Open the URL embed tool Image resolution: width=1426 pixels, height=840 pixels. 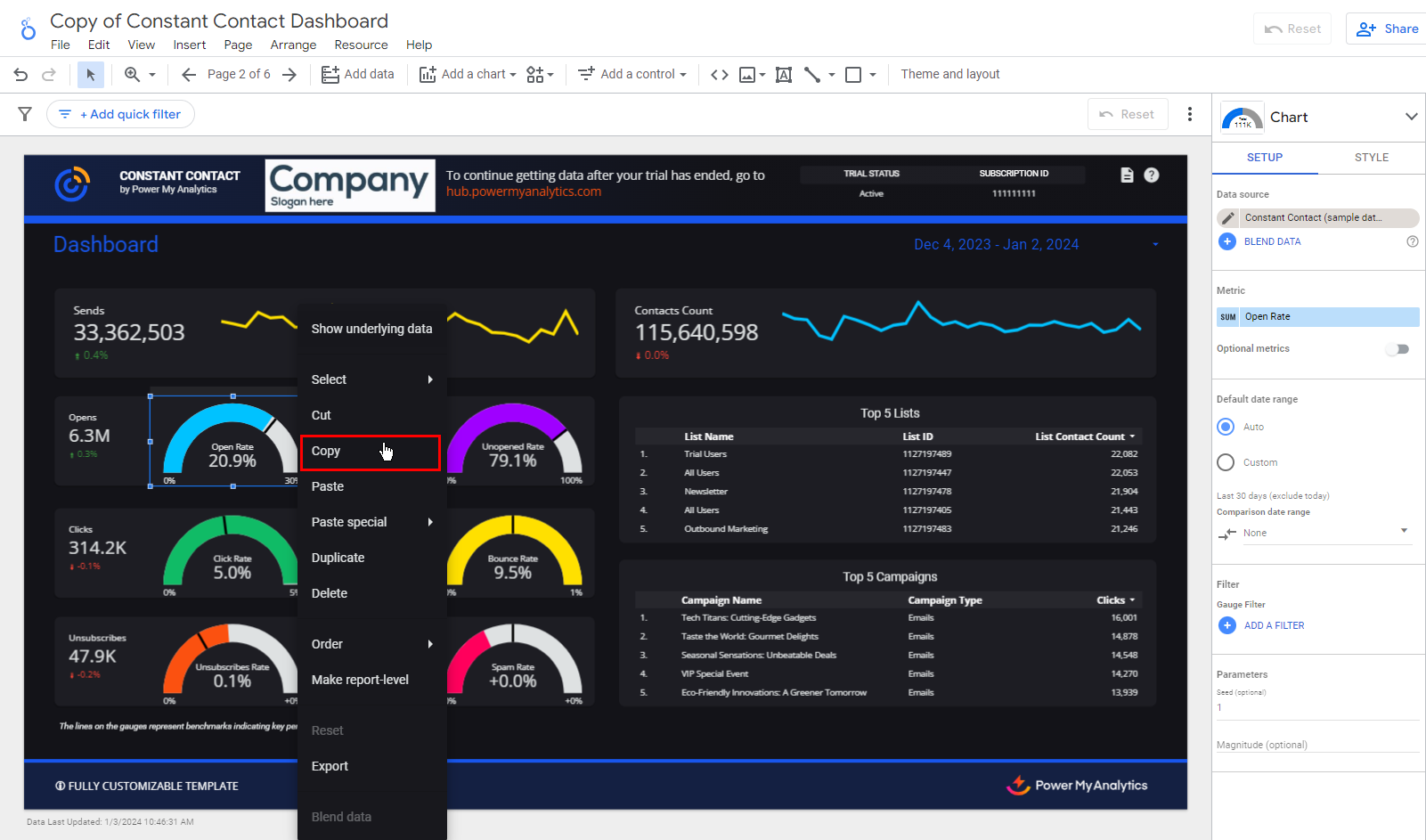coord(720,75)
